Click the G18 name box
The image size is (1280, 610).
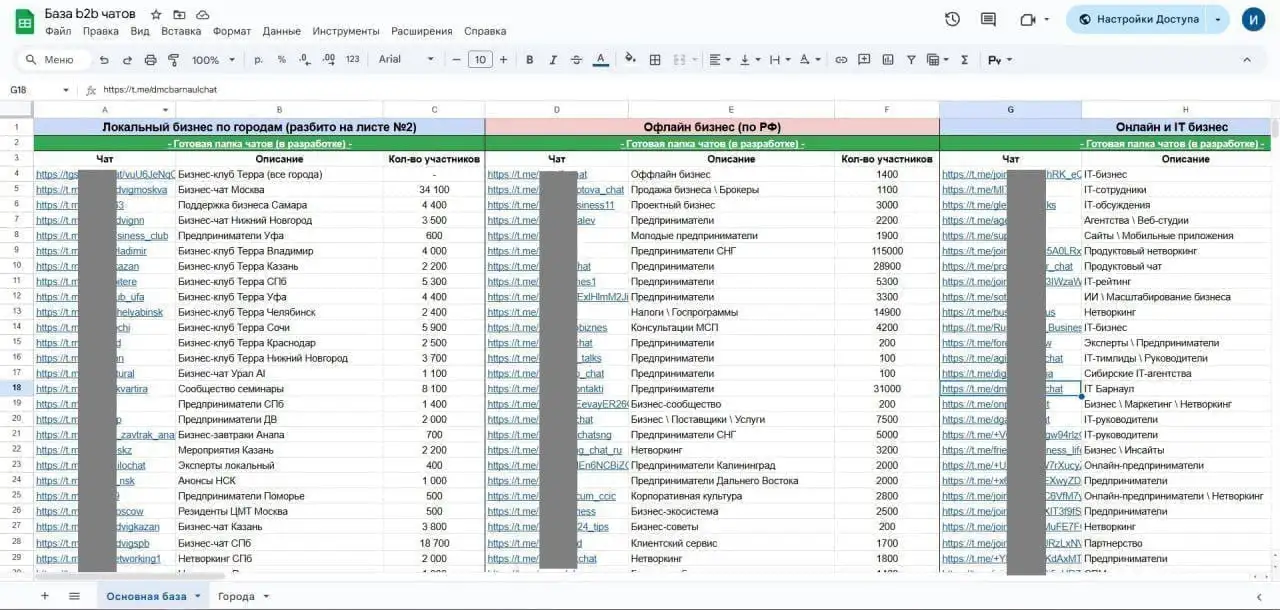tap(40, 89)
